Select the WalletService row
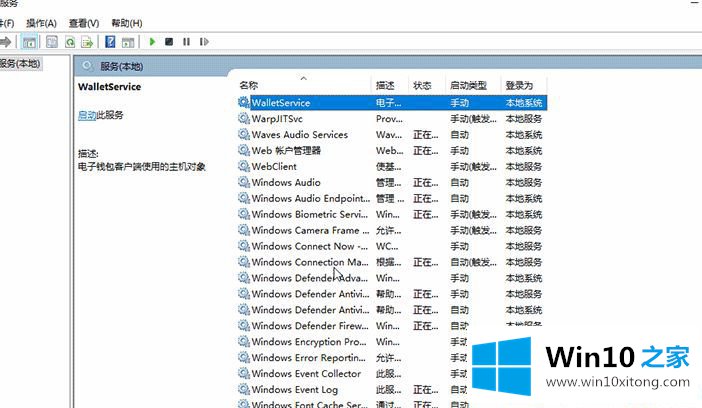 (392, 103)
